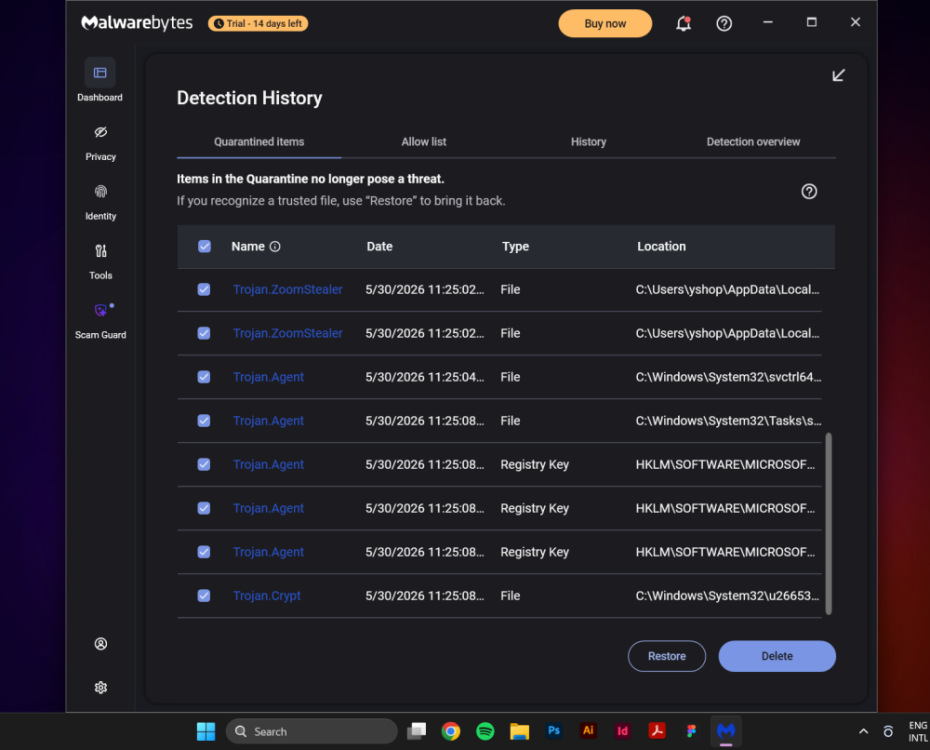930x750 pixels.
Task: Click the Delete button
Action: [777, 656]
